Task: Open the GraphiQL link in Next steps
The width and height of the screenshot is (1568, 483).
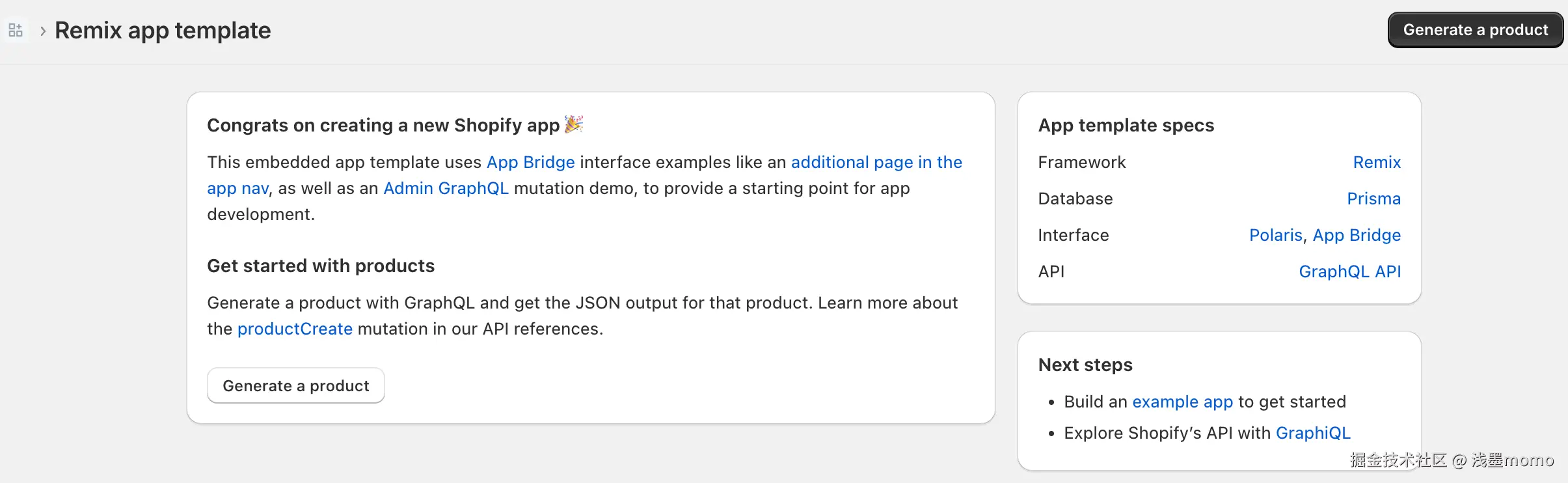Action: [1312, 433]
